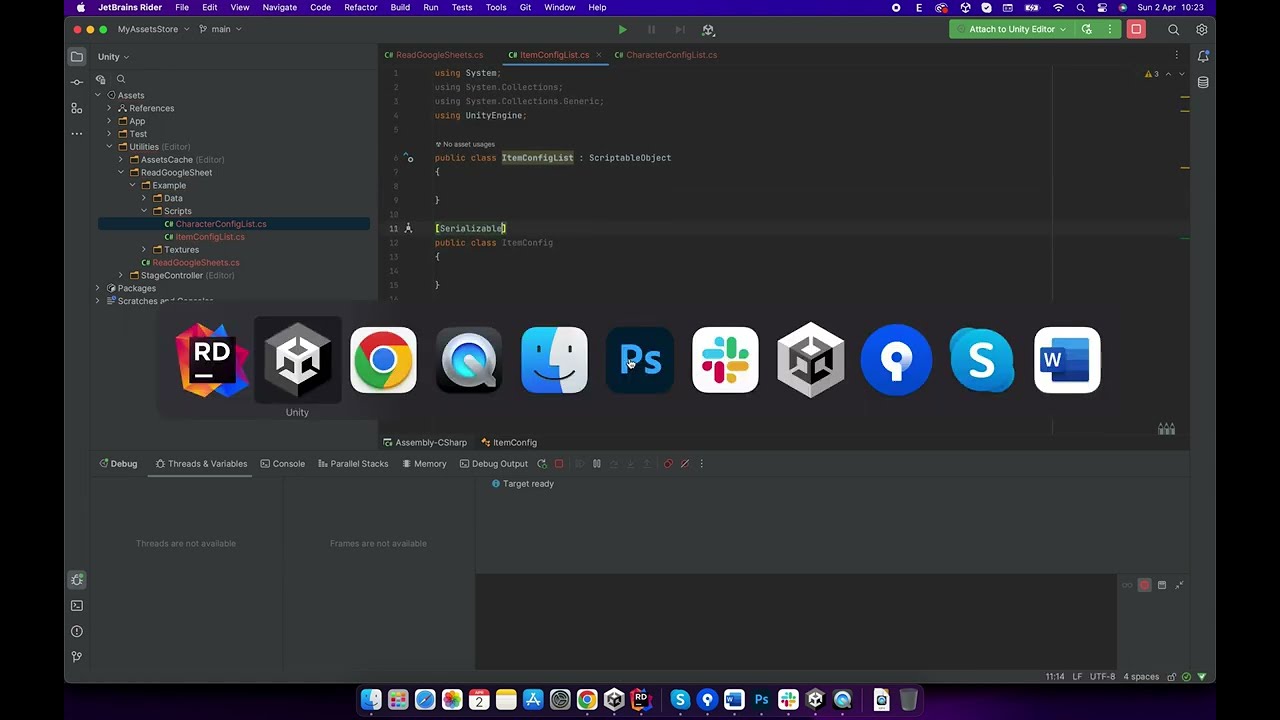Click the Unity editor icon in top toolbar

pyautogui.click(x=708, y=30)
